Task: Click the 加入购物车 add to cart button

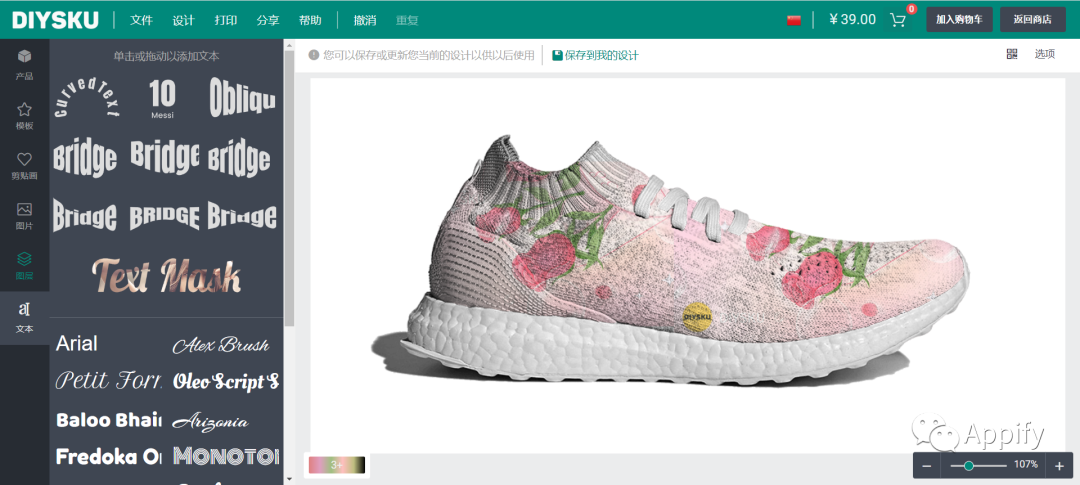Action: pos(959,19)
